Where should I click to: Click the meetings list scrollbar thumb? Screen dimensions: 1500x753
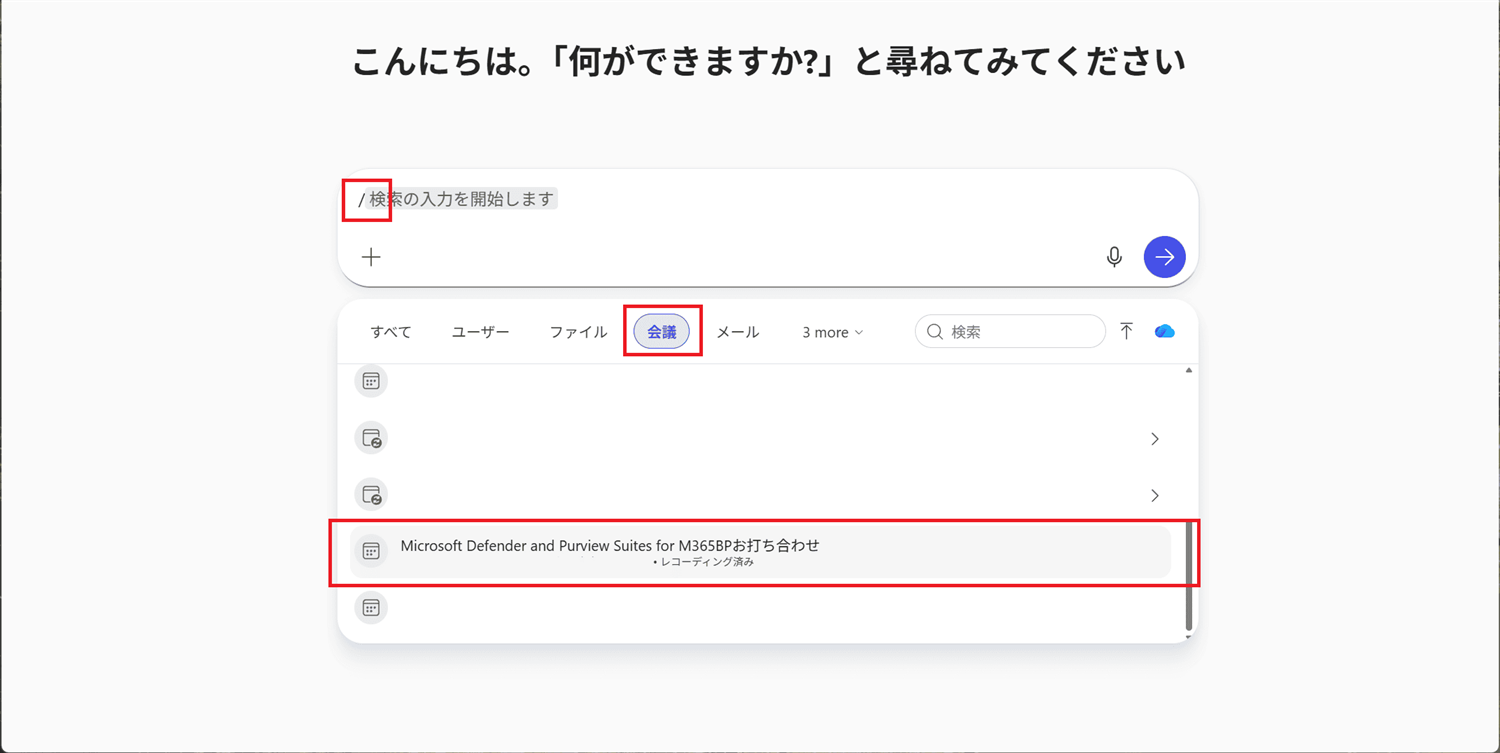pyautogui.click(x=1189, y=574)
